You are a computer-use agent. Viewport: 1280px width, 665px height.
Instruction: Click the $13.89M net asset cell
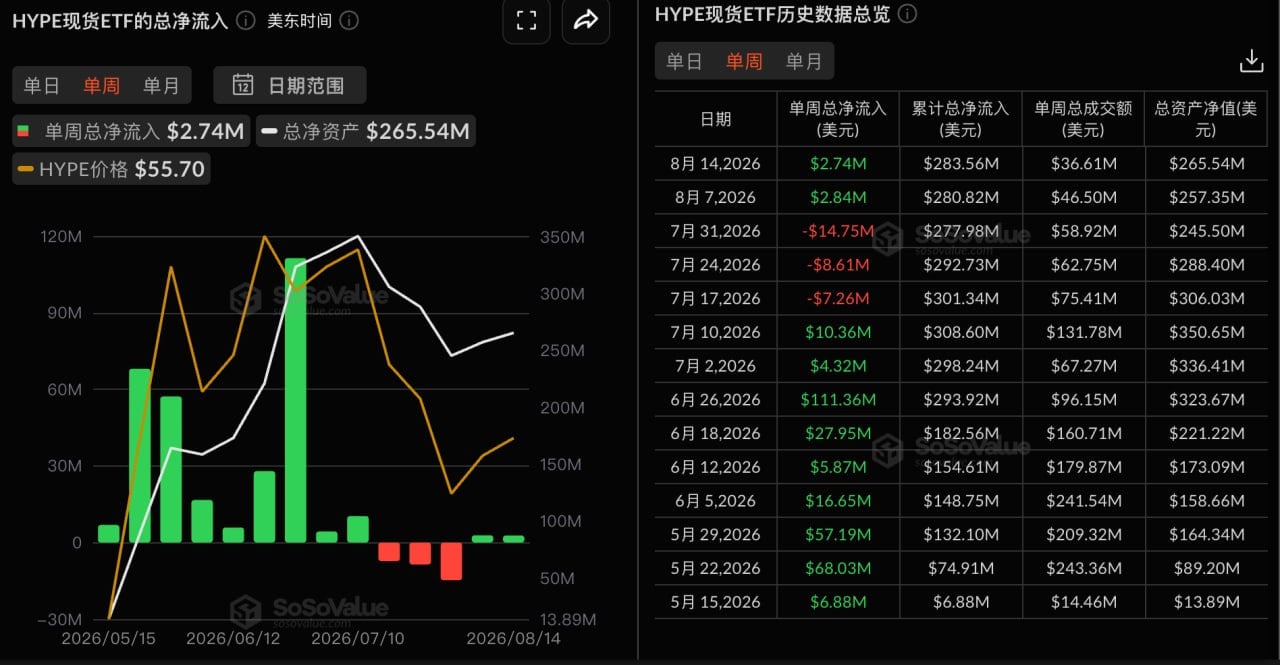pos(1205,602)
